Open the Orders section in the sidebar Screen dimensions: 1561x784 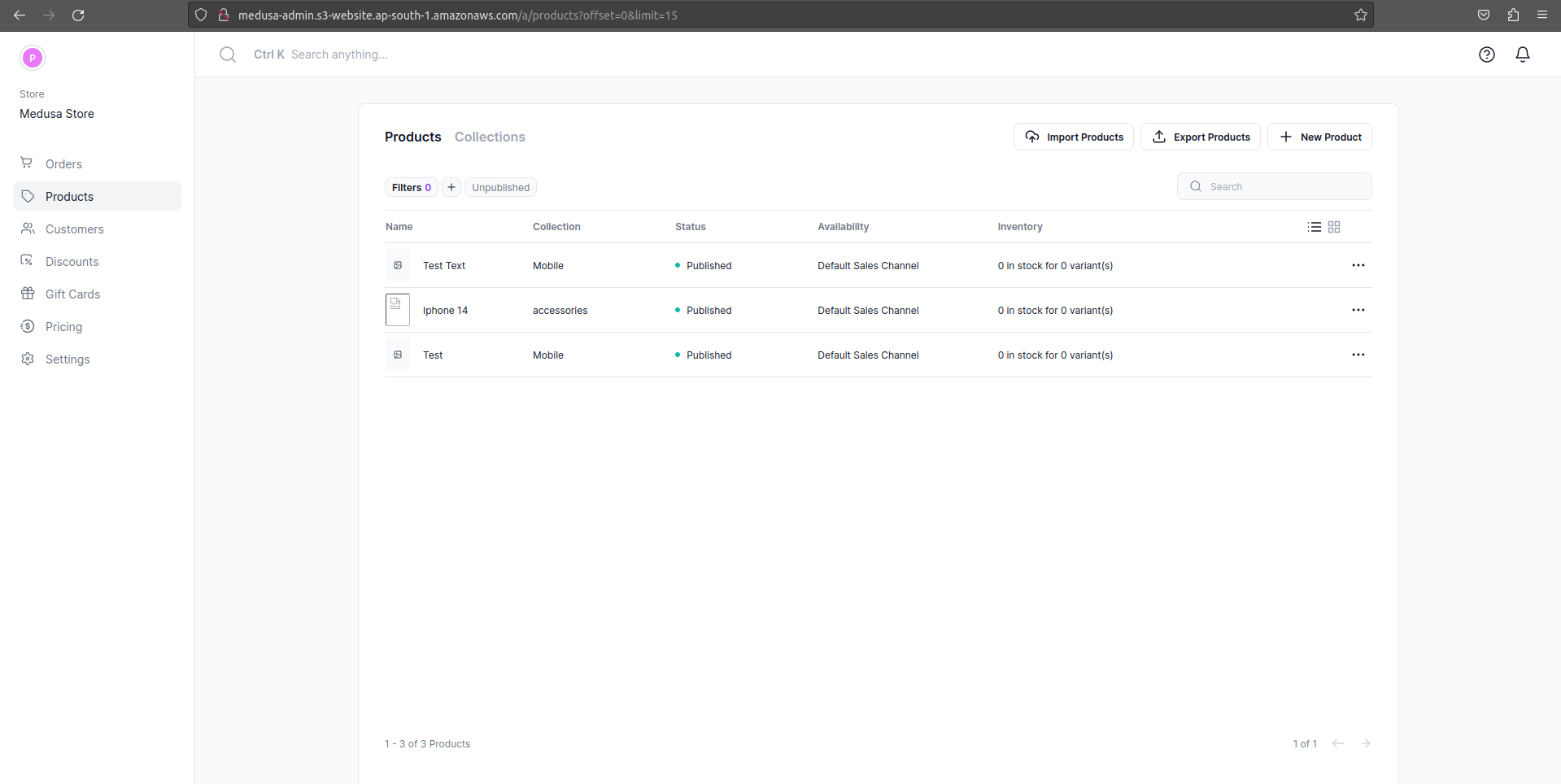pos(64,163)
